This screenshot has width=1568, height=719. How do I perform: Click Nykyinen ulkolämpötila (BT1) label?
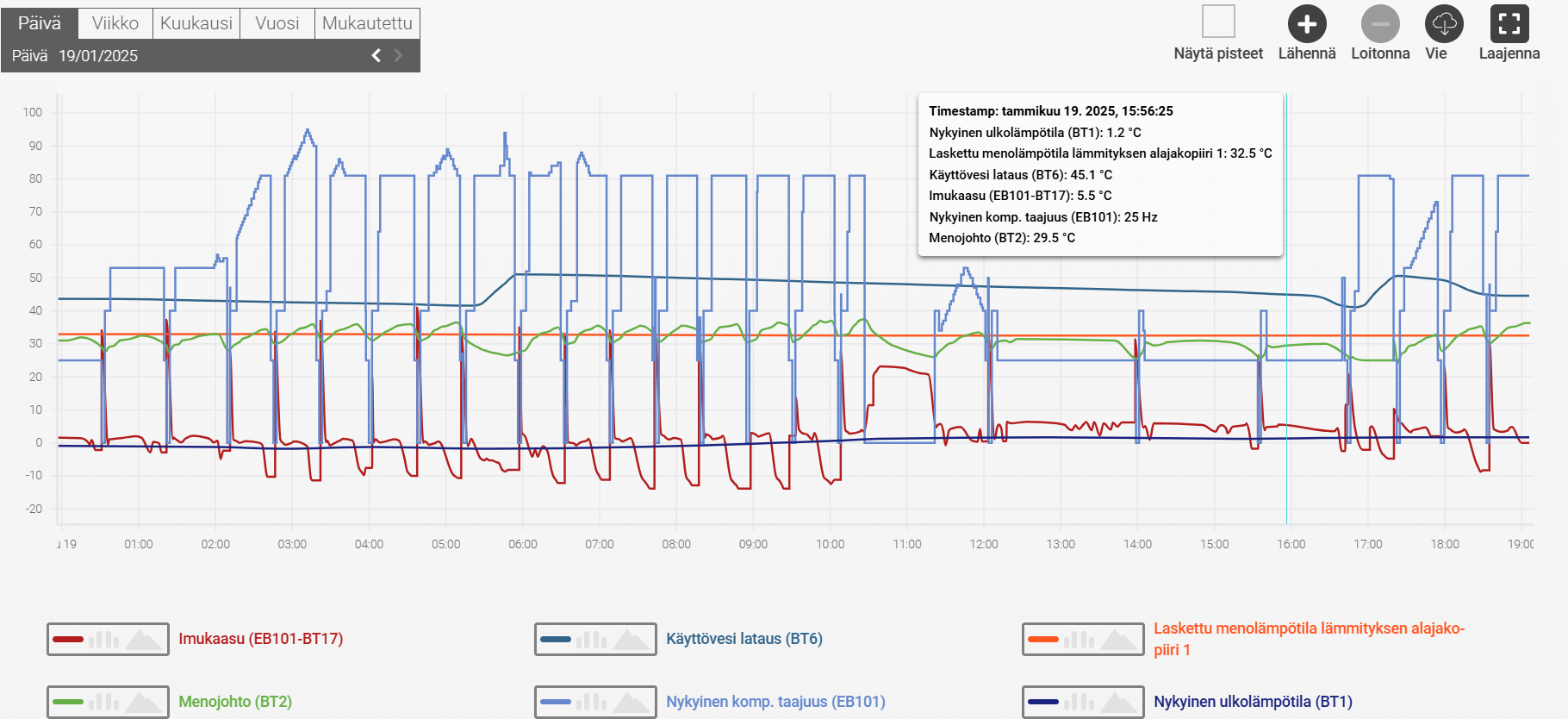1253,702
